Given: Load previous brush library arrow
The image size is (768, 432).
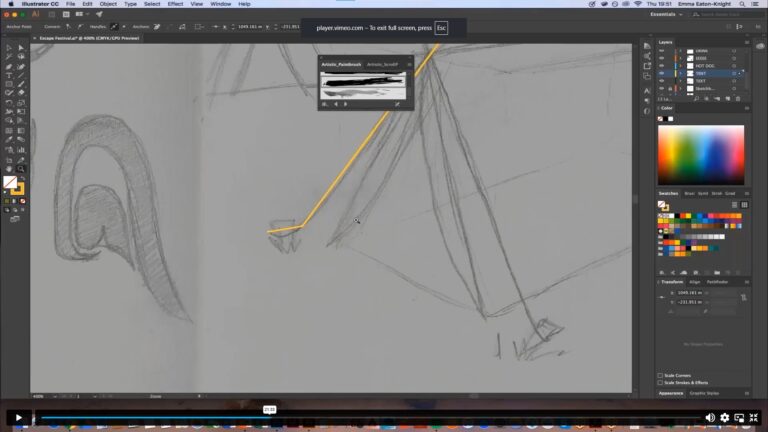Looking at the screenshot, I should pos(336,104).
